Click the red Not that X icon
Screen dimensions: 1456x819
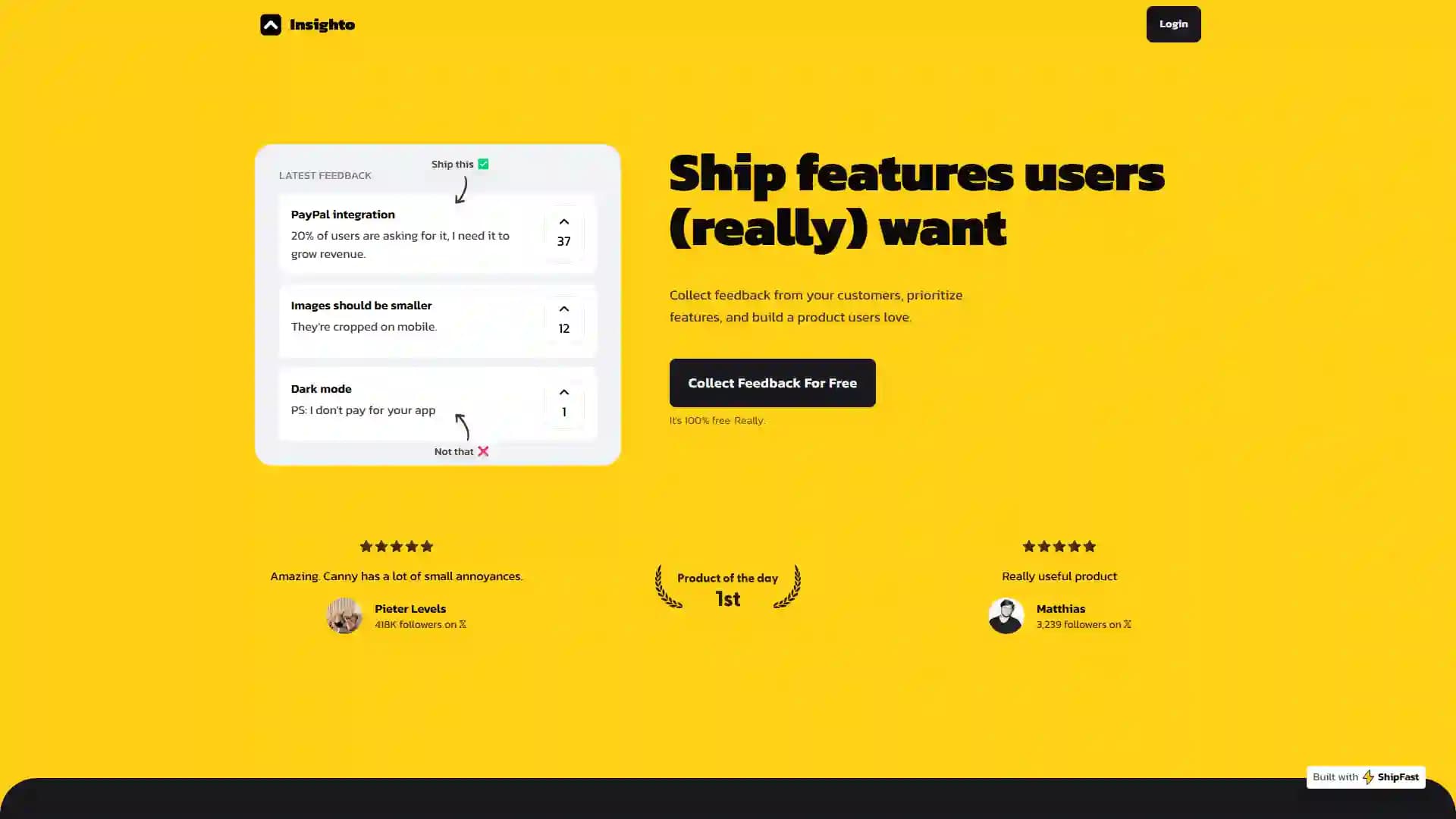pyautogui.click(x=483, y=450)
